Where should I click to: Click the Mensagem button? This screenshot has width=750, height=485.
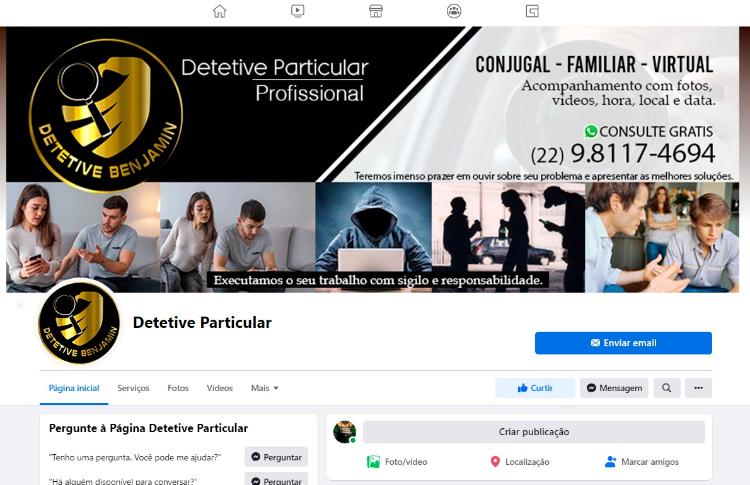[x=614, y=388]
